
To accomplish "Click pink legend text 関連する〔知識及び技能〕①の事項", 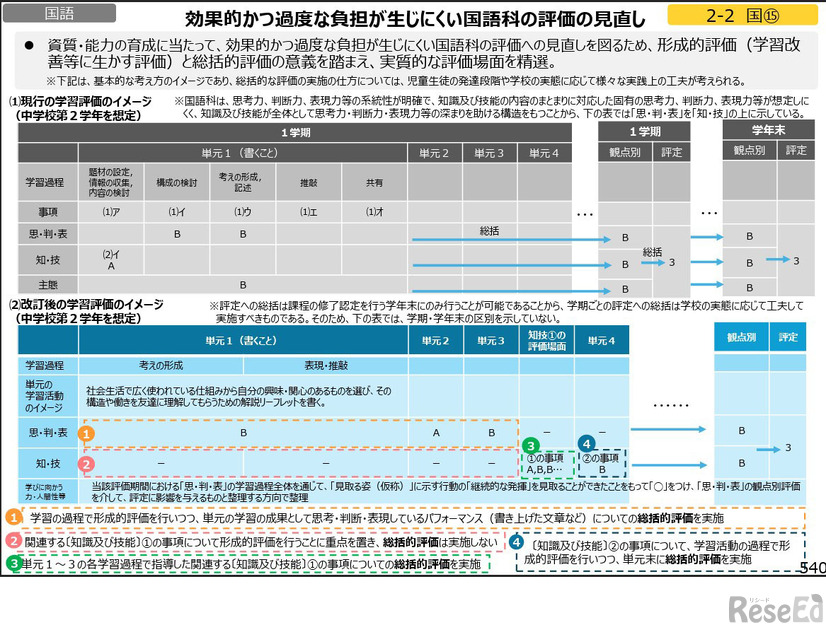I will (x=261, y=542).
